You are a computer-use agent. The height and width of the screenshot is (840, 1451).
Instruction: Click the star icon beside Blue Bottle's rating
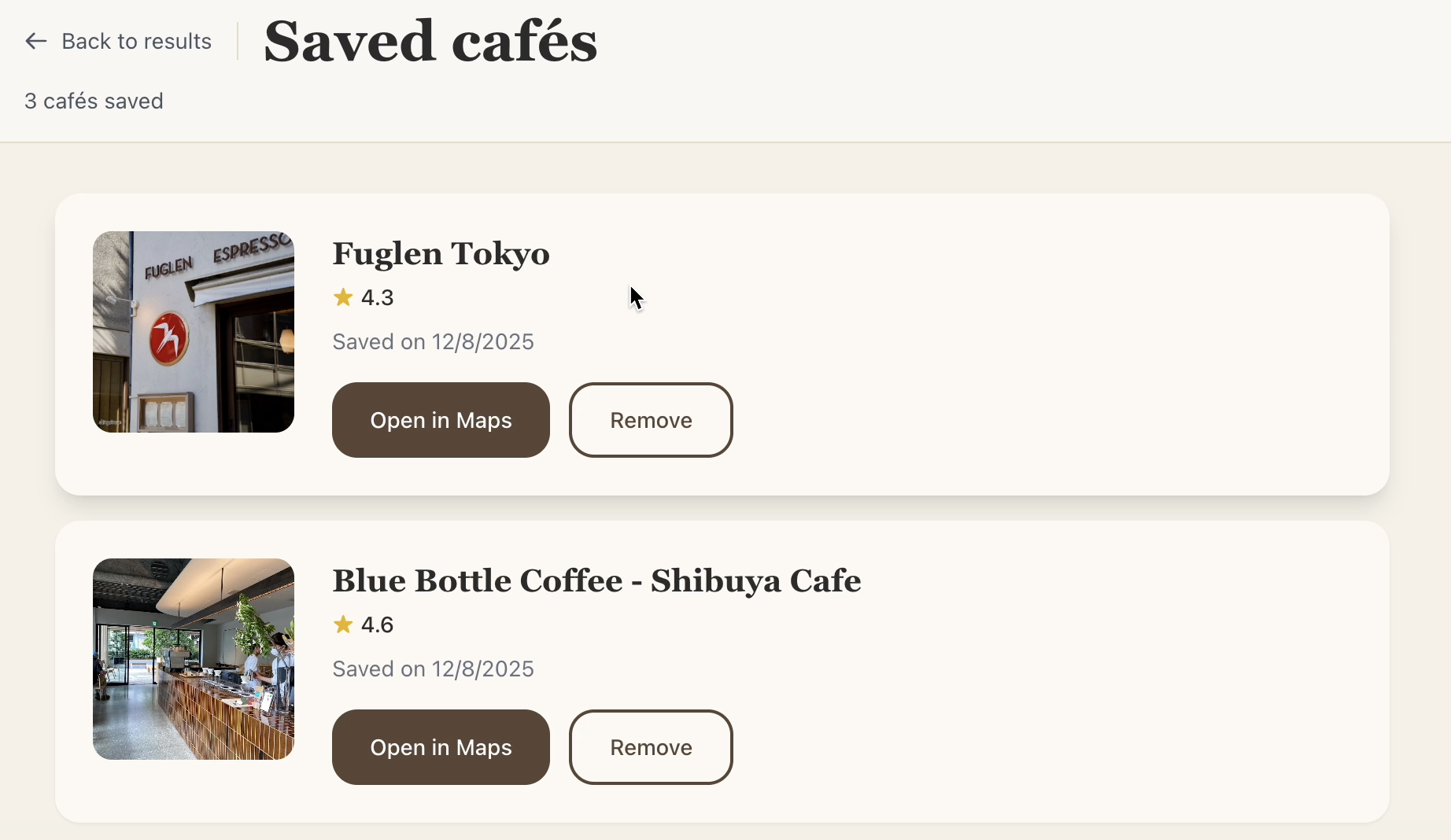coord(342,624)
